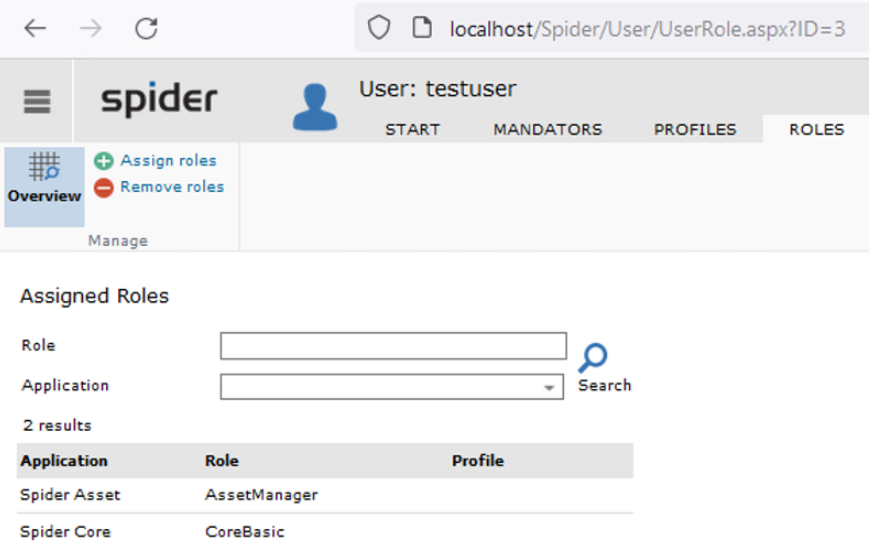869x545 pixels.
Task: Click the page info document icon
Action: 422,27
